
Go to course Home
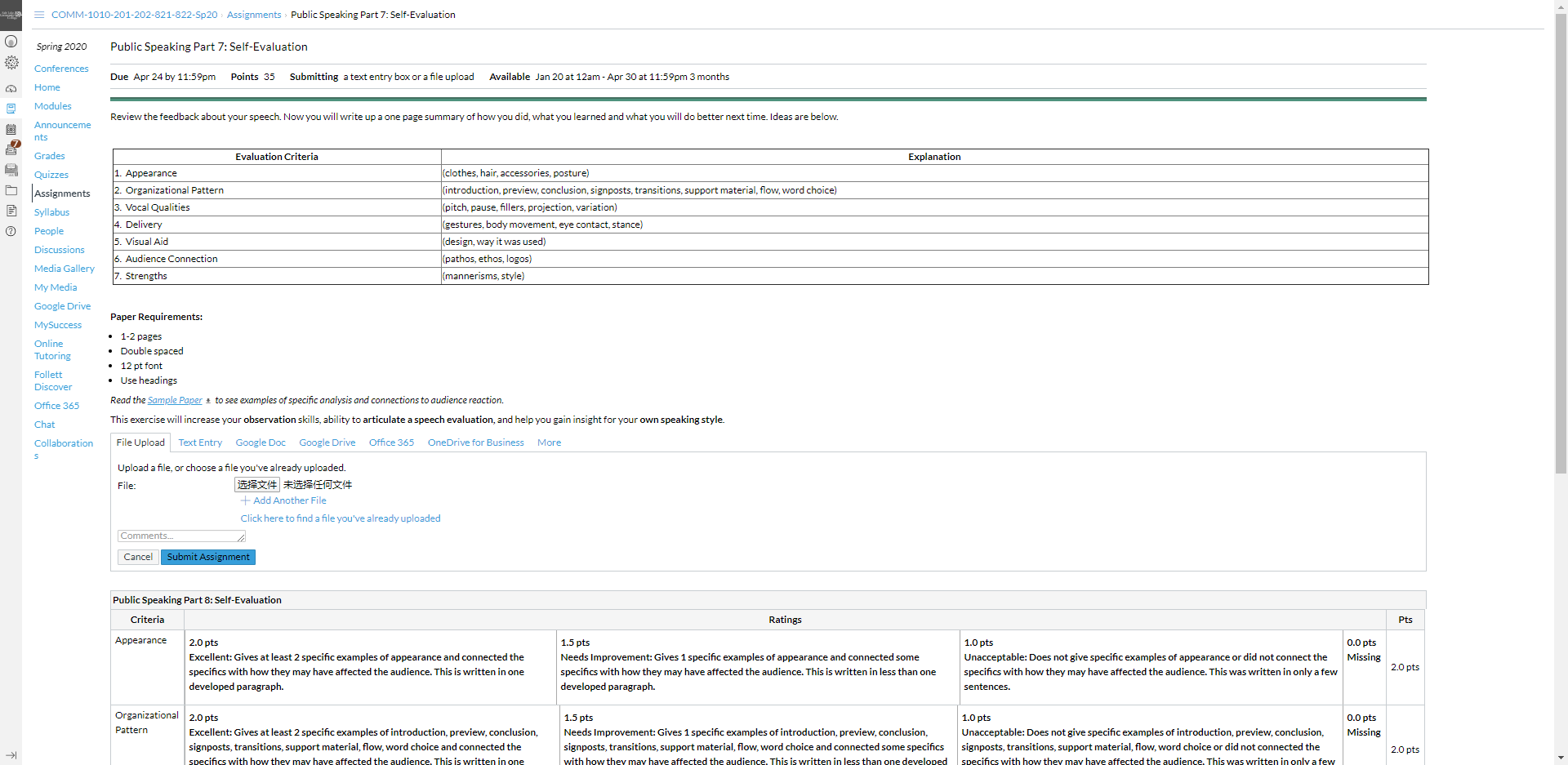pyautogui.click(x=47, y=87)
